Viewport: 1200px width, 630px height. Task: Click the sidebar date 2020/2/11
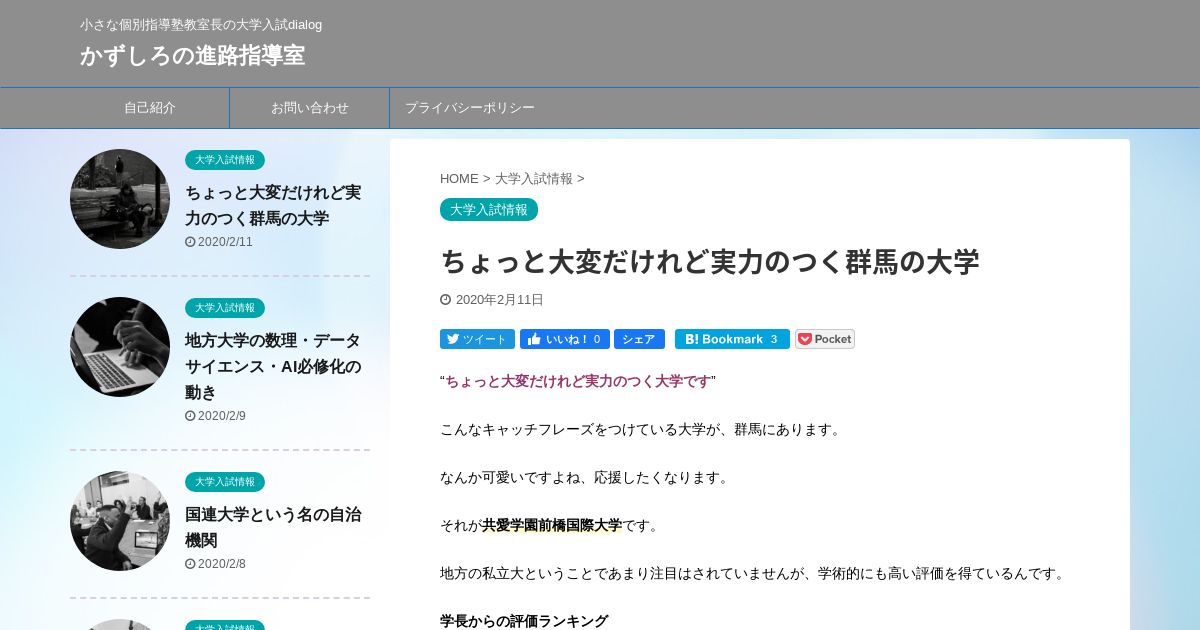(225, 242)
